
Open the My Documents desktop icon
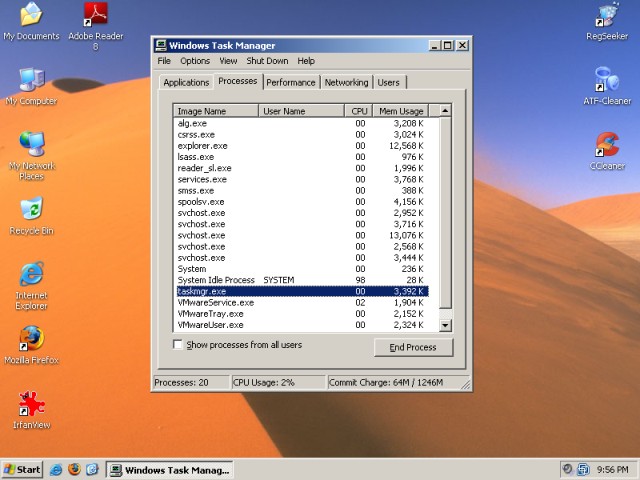(31, 21)
